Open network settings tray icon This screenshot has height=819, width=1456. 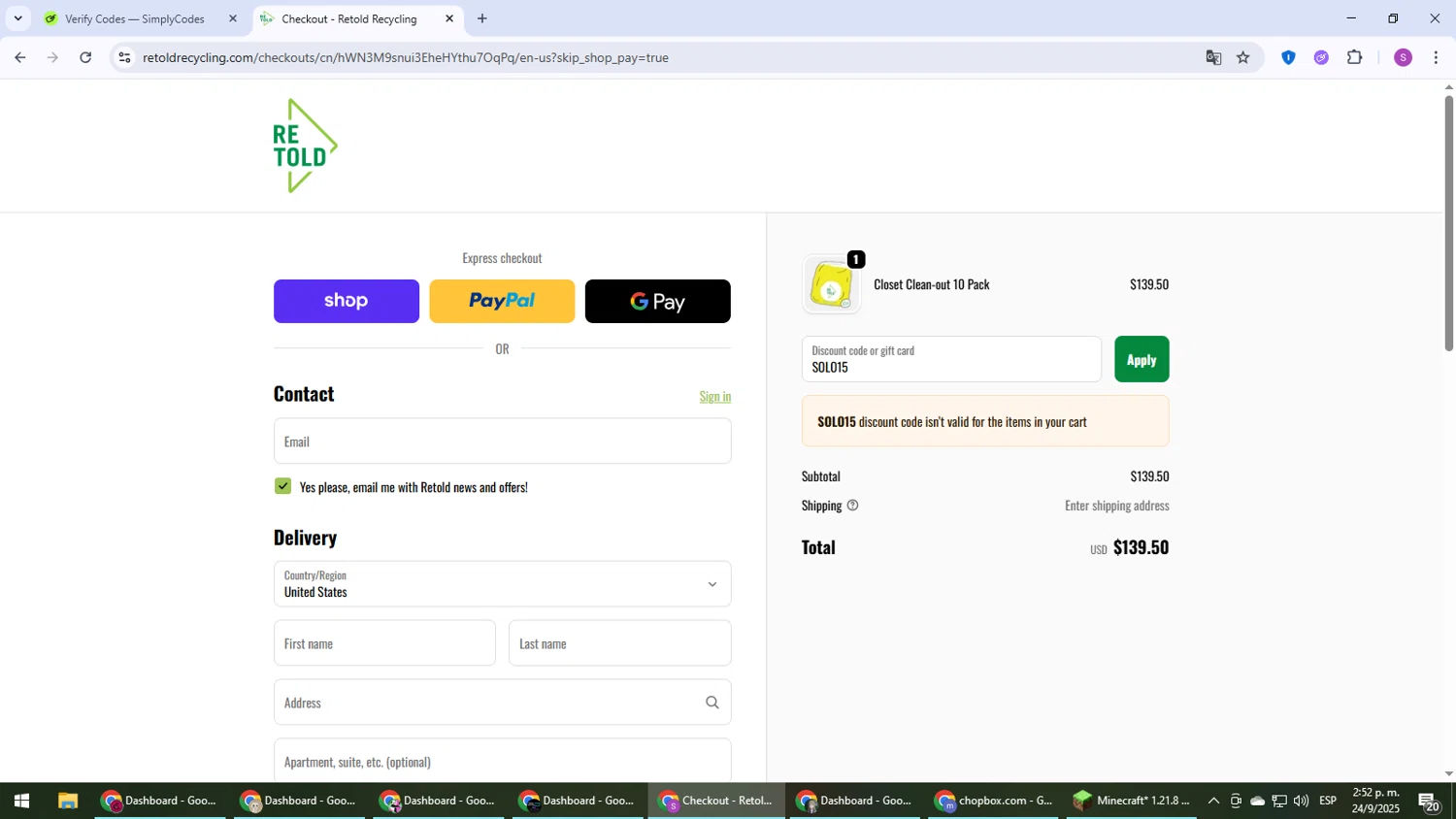click(1279, 801)
